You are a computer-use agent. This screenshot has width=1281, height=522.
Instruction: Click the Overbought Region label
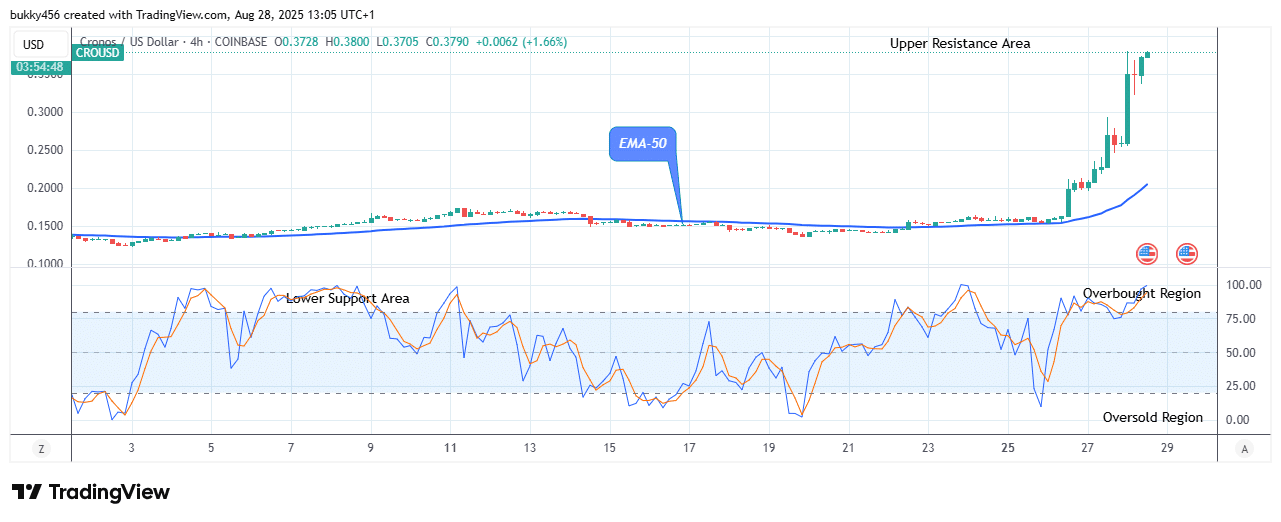pos(1142,294)
